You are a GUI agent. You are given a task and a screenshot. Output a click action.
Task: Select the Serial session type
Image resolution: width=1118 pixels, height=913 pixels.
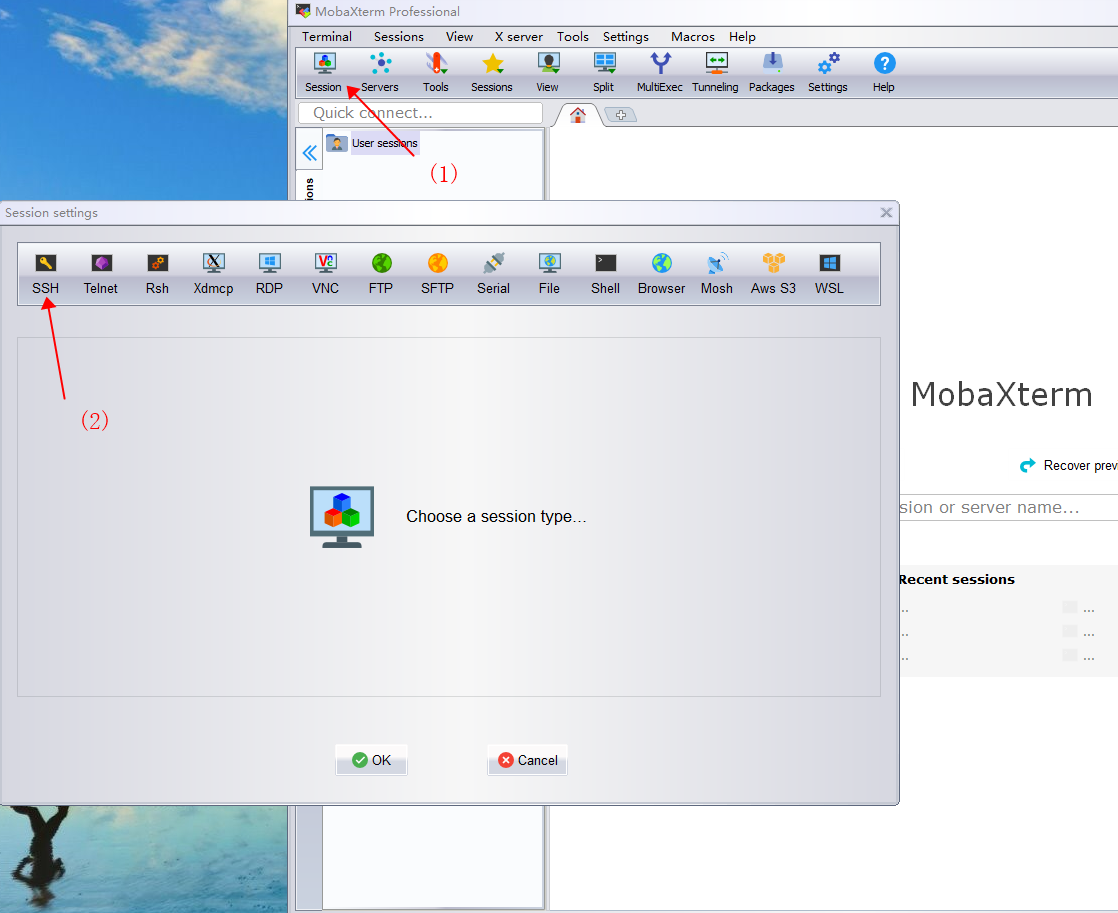click(493, 270)
